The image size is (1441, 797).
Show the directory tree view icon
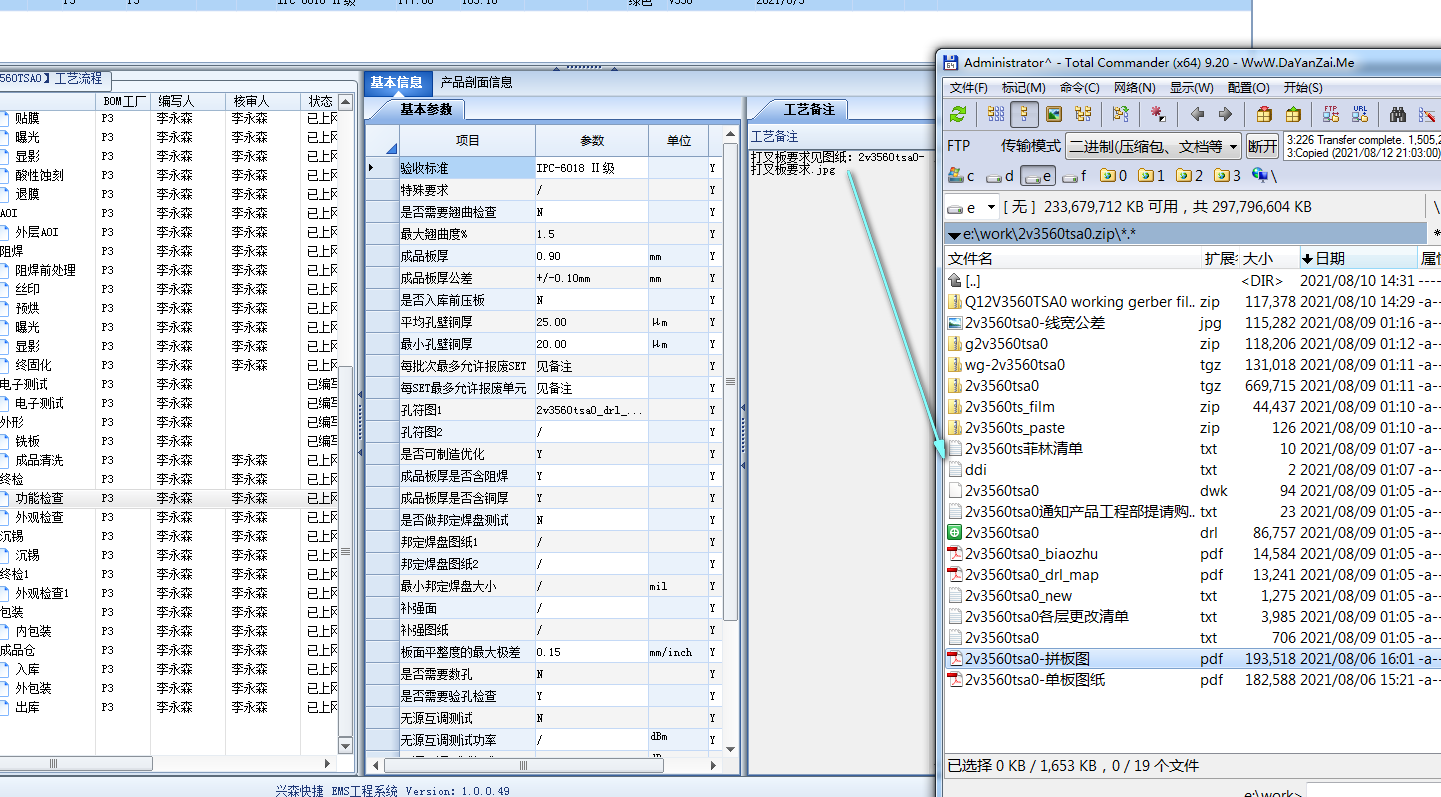pos(1083,114)
